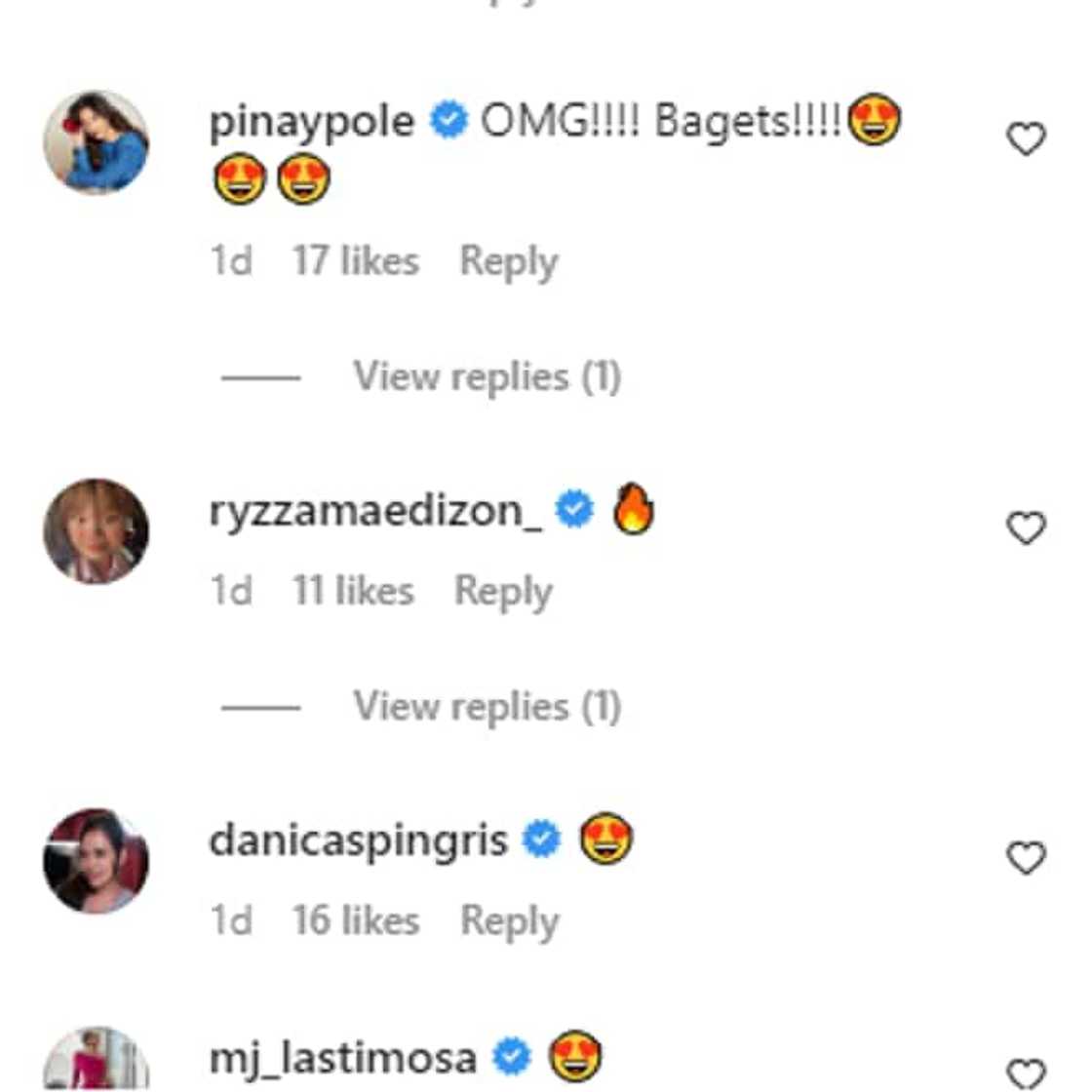The width and height of the screenshot is (1092, 1092).
Task: Click danicaspingris's profile photo
Action: pyautogui.click(x=97, y=860)
